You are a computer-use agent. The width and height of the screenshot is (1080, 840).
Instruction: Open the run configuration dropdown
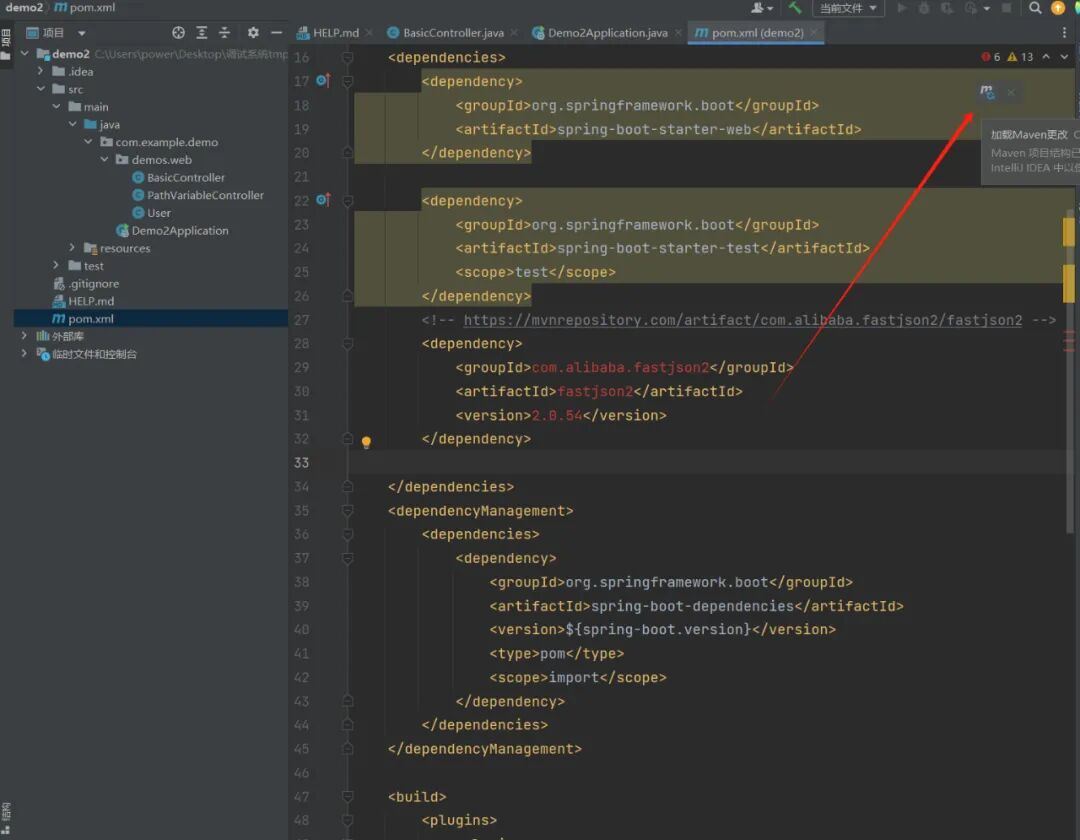tap(847, 8)
